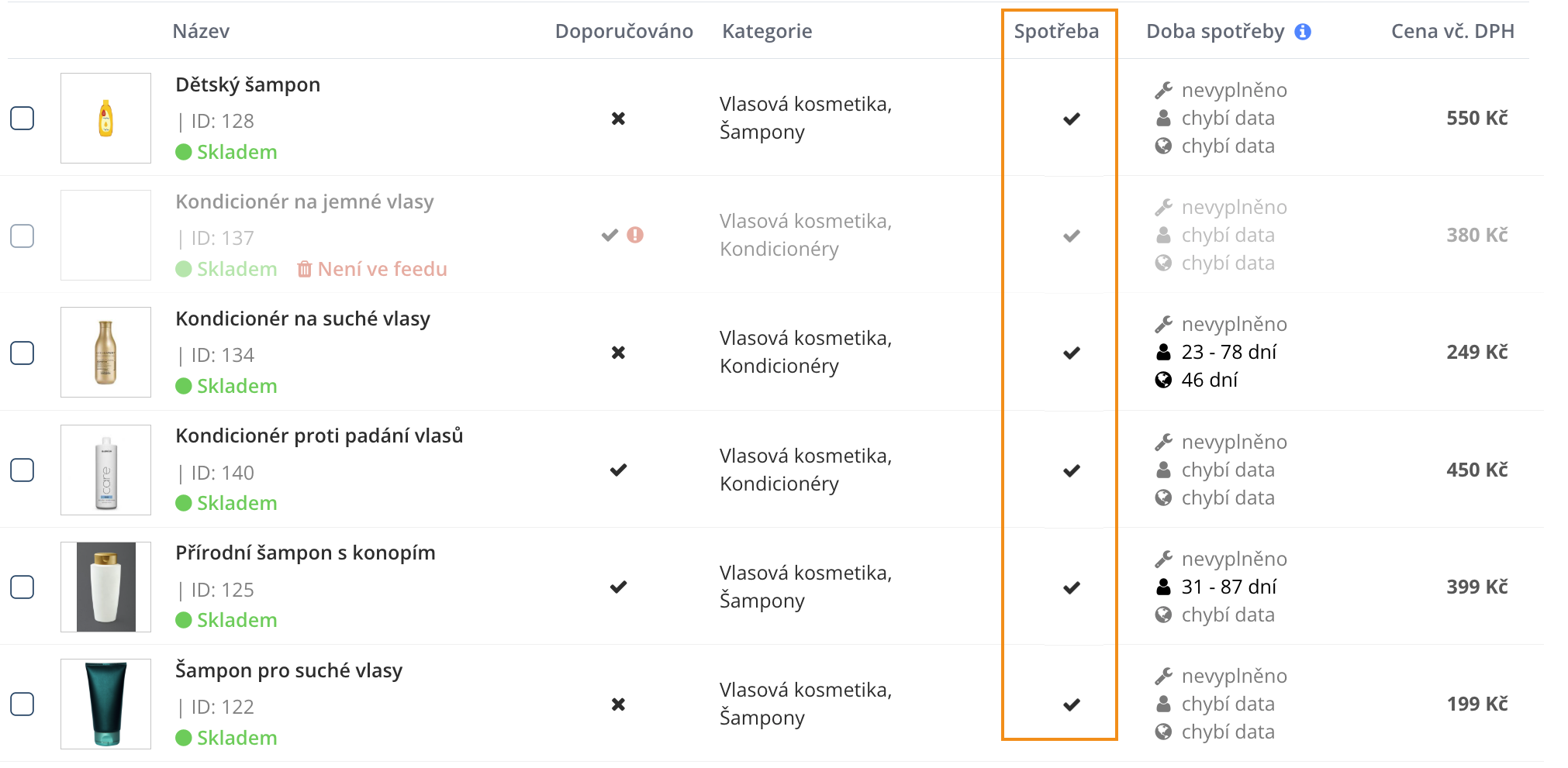Open the Kondicionér proti padání vlasů product link
Screen dimensions: 1568x768
coord(319,436)
